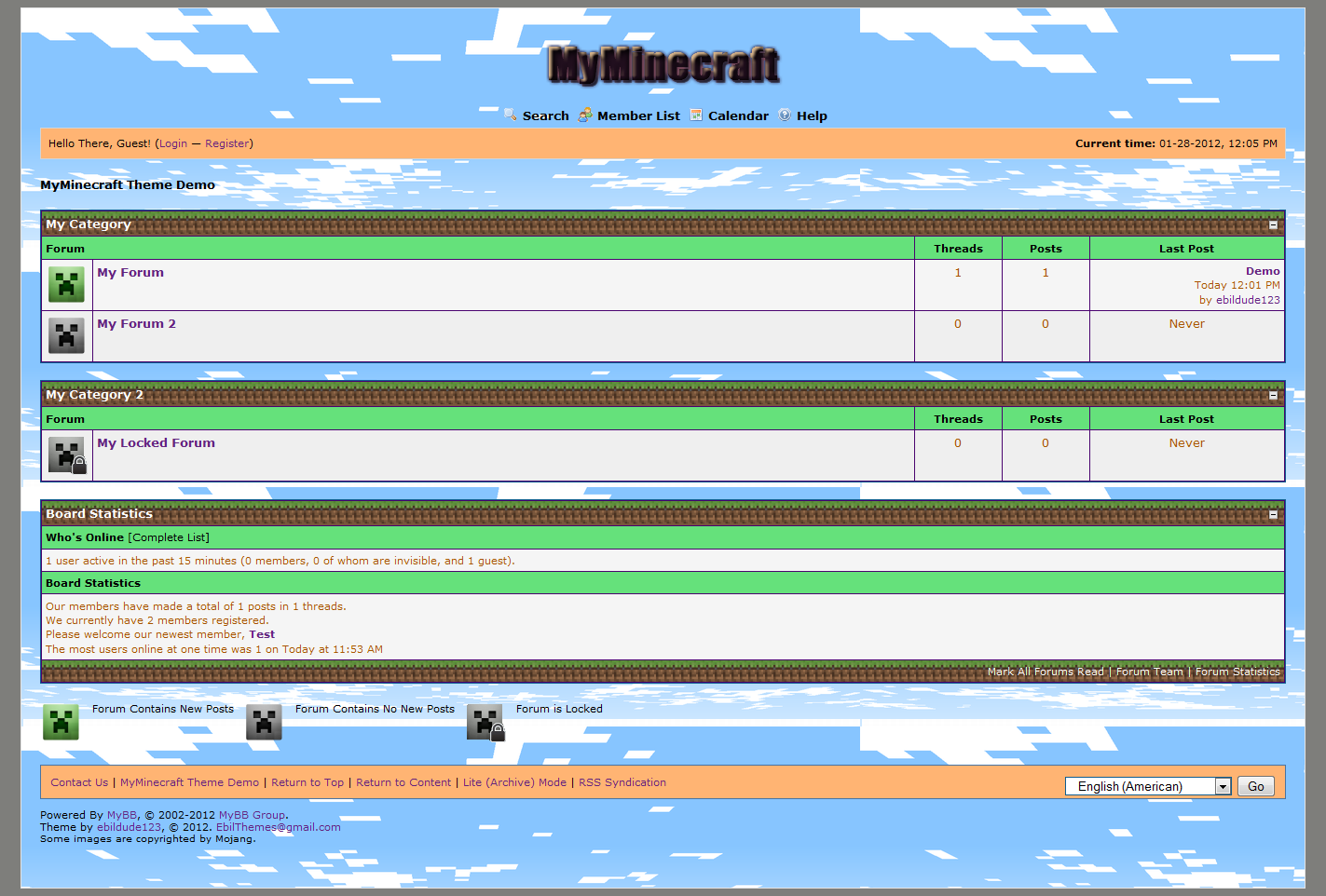Open the My Forum link

130,273
